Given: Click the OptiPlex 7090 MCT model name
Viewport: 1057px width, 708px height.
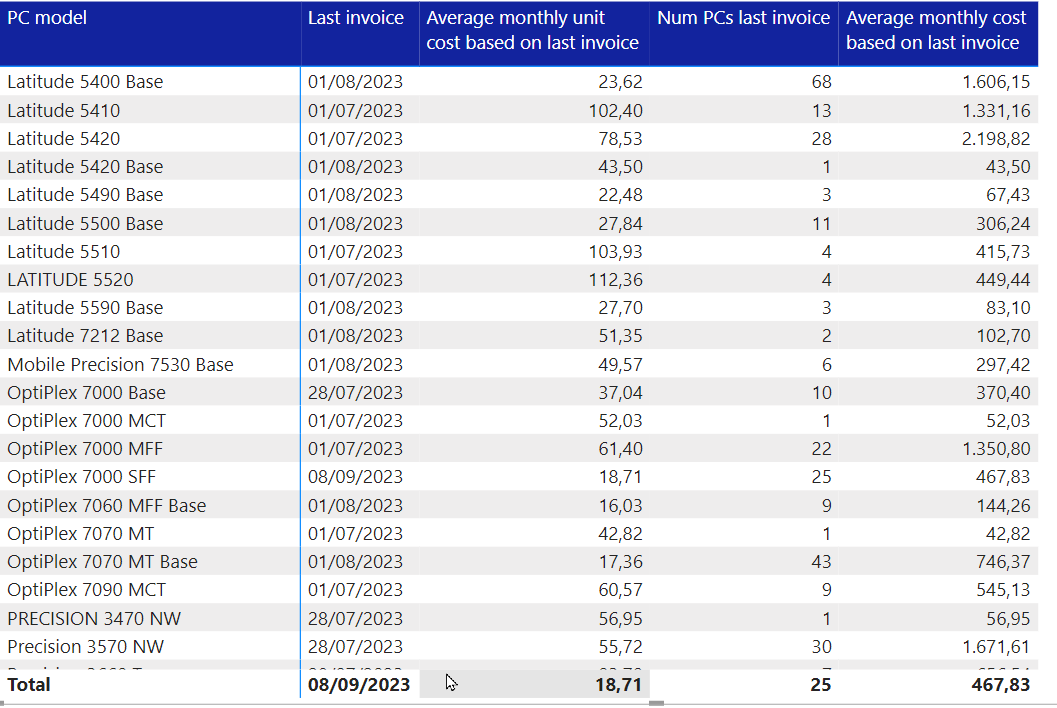Looking at the screenshot, I should coord(87,590).
